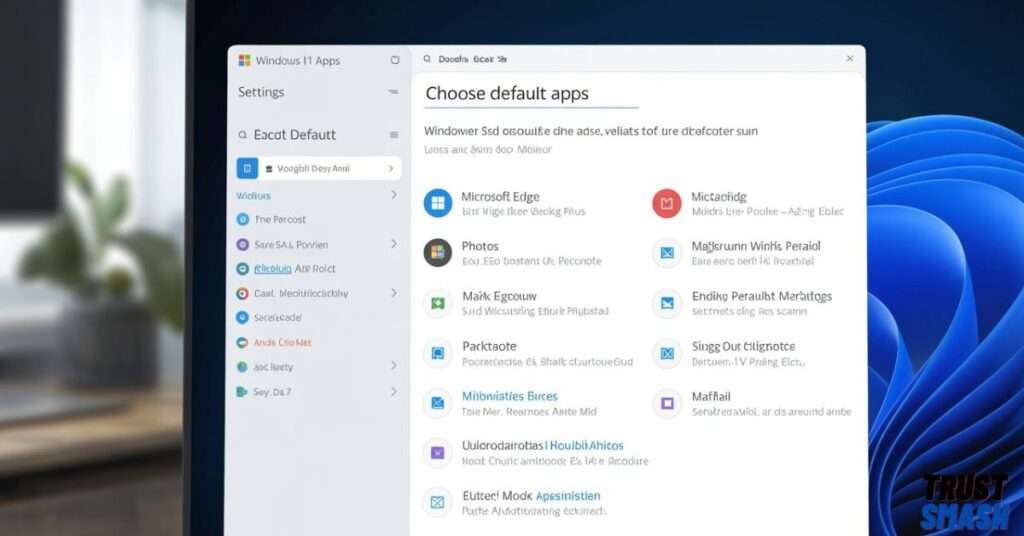Click the Choose default apps heading
The width and height of the screenshot is (1024, 536).
tap(507, 93)
